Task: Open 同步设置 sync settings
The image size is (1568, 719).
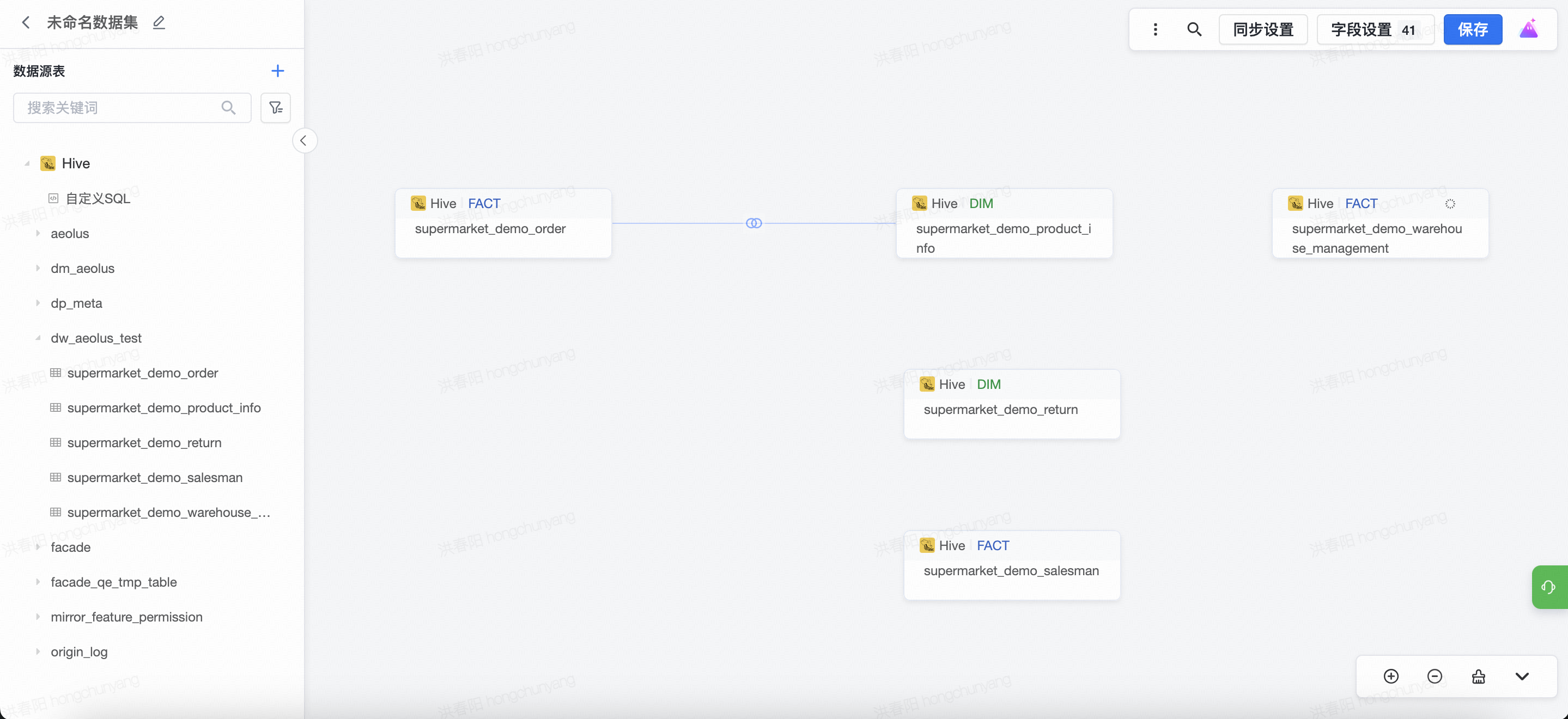Action: [x=1262, y=29]
